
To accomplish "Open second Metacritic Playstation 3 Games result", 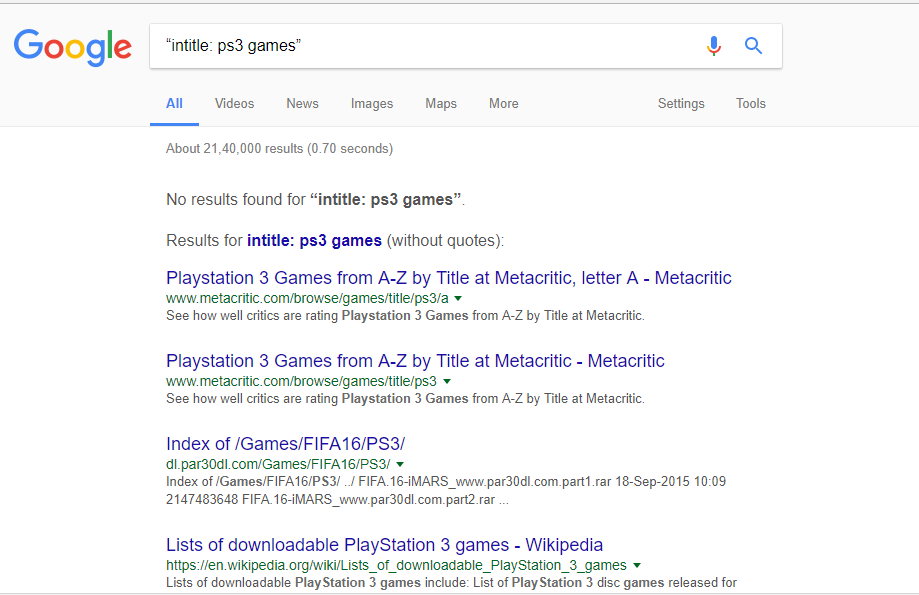I will pyautogui.click(x=415, y=361).
